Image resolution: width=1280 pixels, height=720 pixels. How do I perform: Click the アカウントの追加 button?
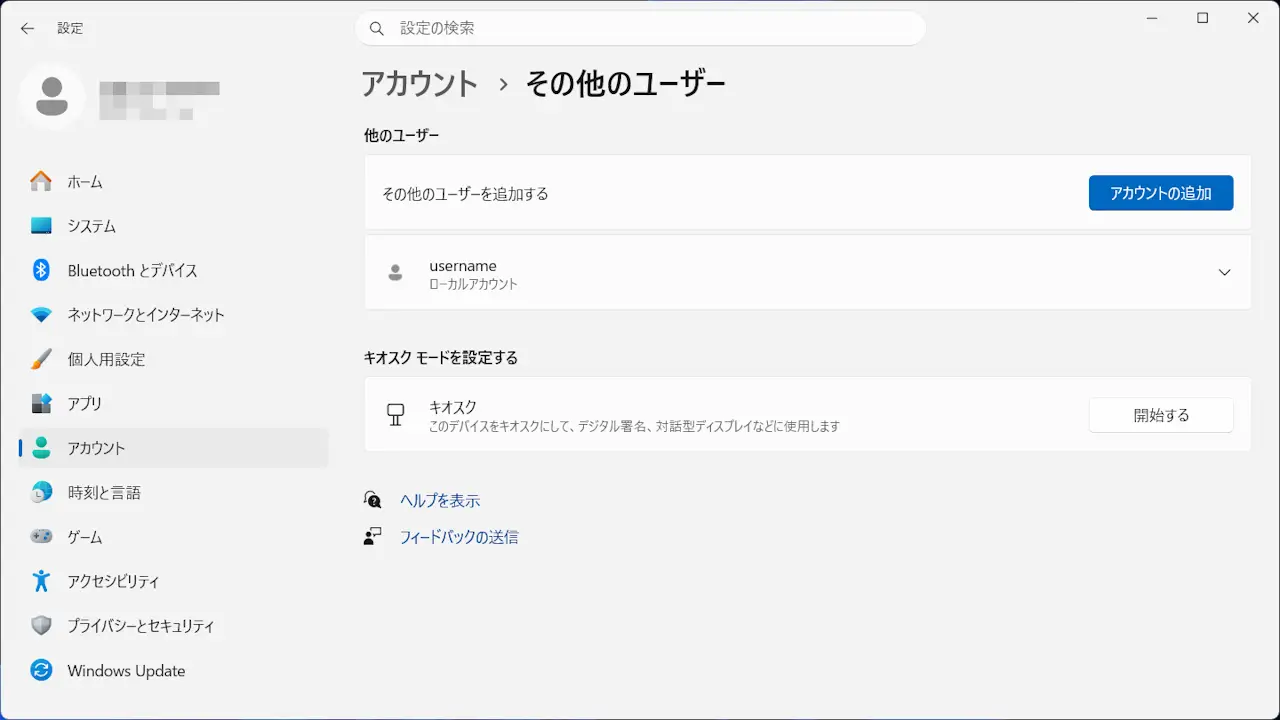[1160, 193]
